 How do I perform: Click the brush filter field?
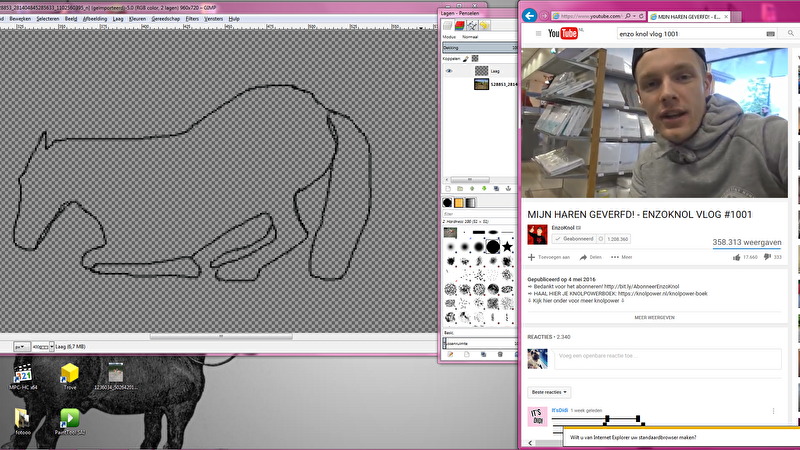(480, 214)
